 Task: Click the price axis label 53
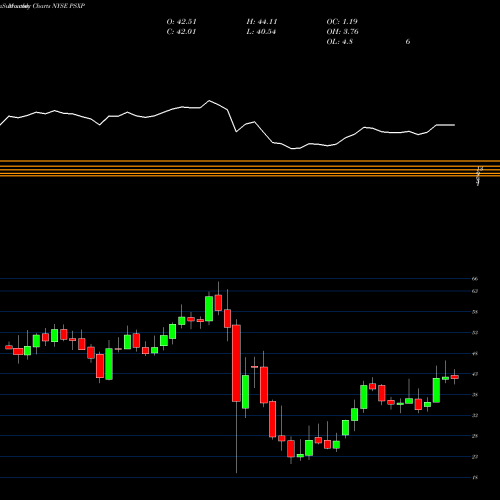[475, 333]
